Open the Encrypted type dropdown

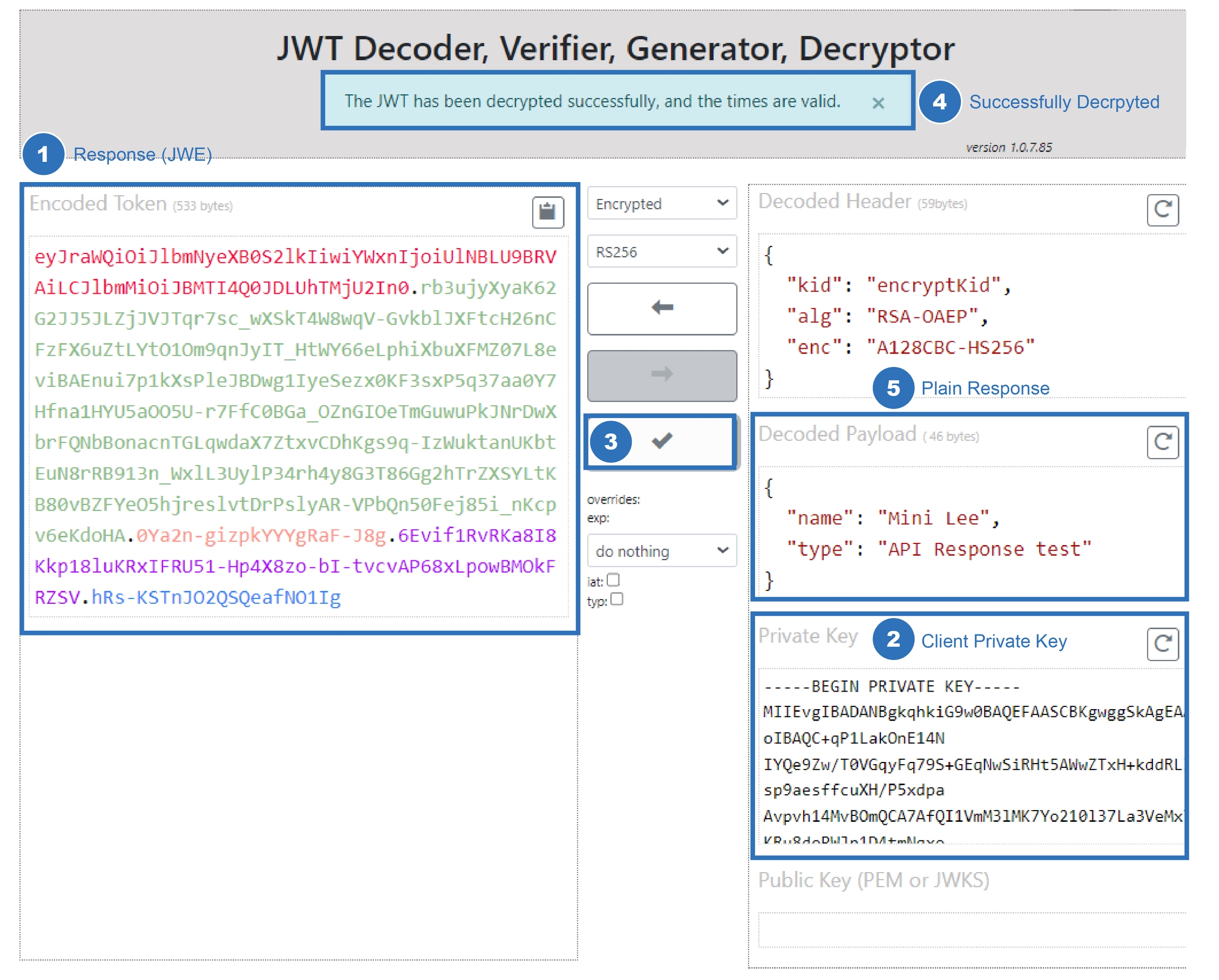pyautogui.click(x=661, y=203)
